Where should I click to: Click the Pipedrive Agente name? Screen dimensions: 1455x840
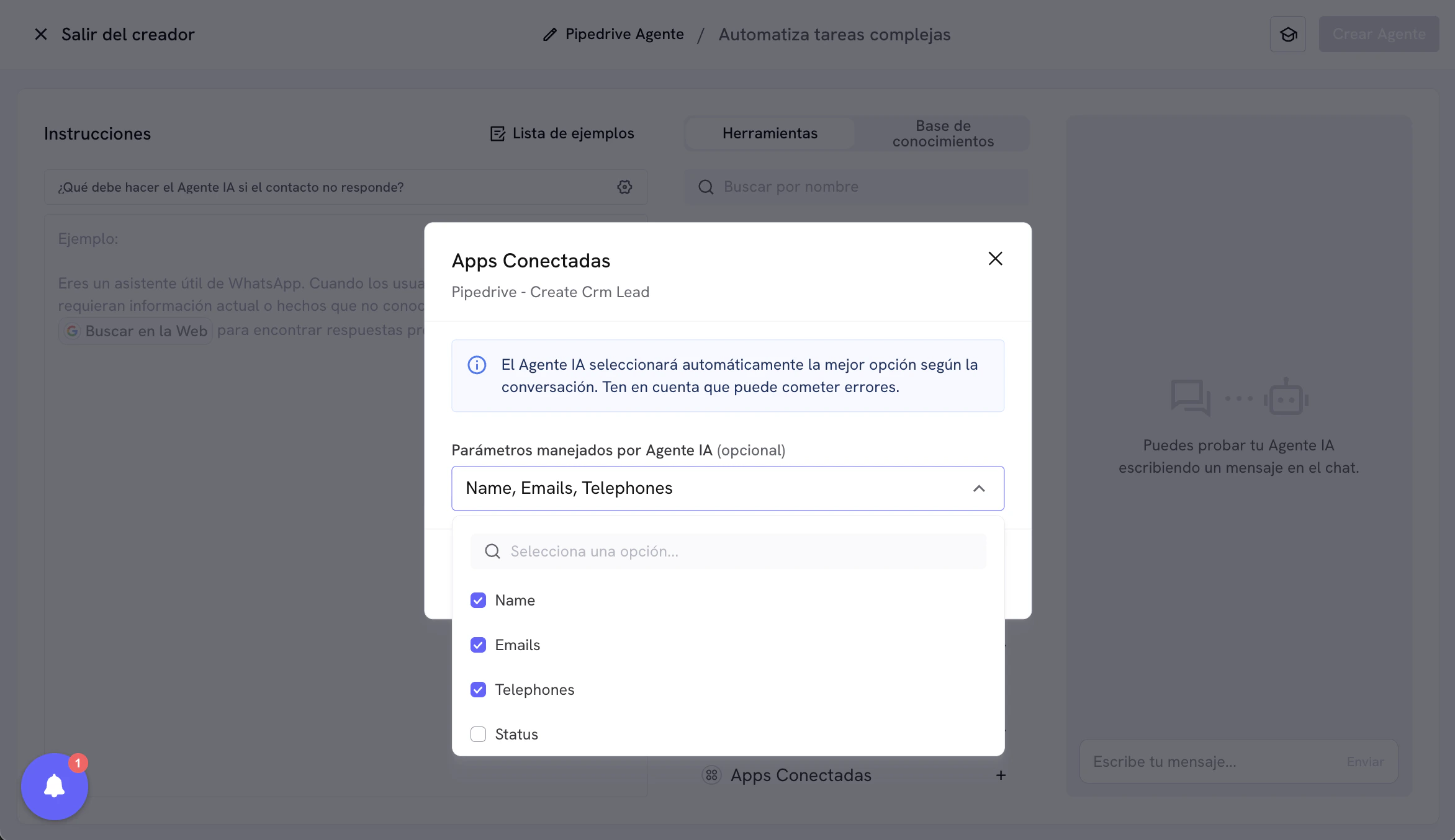[x=624, y=34]
